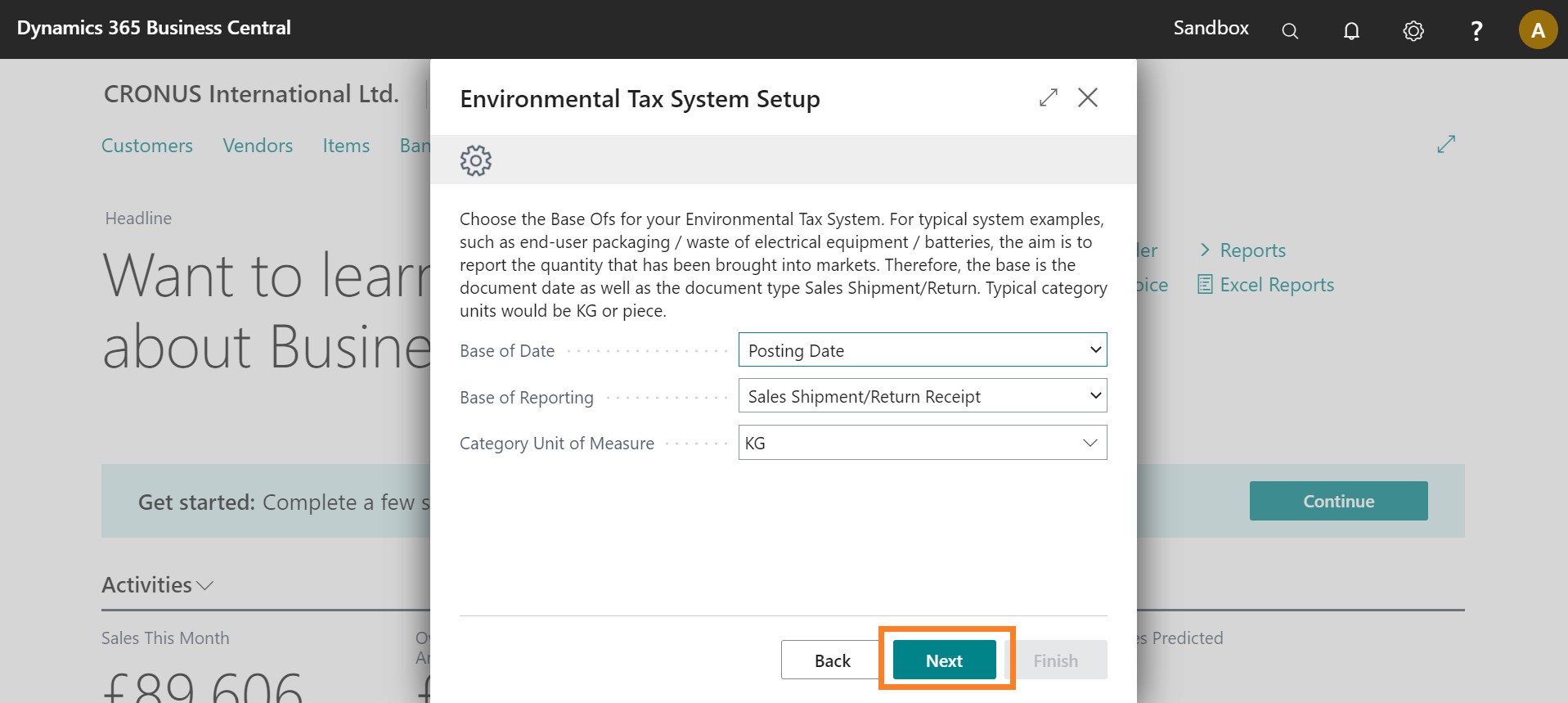
Task: Click the Next button
Action: 944,660
